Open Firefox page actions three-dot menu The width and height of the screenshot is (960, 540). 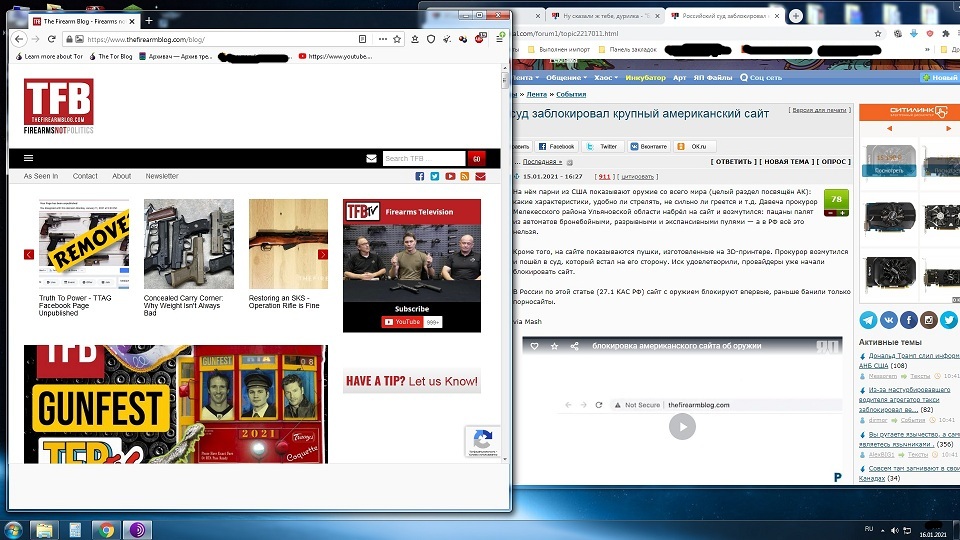tap(383, 39)
